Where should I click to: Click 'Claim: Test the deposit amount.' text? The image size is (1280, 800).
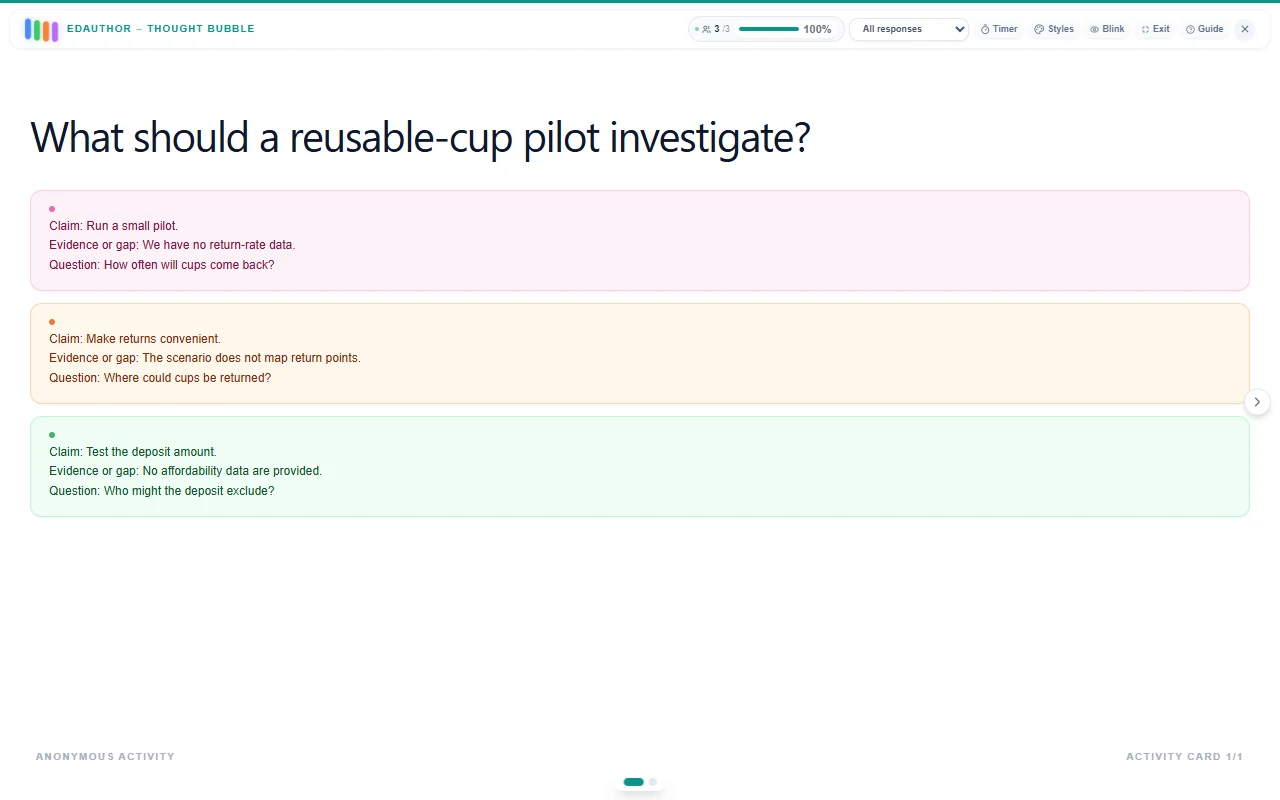pyautogui.click(x=133, y=452)
